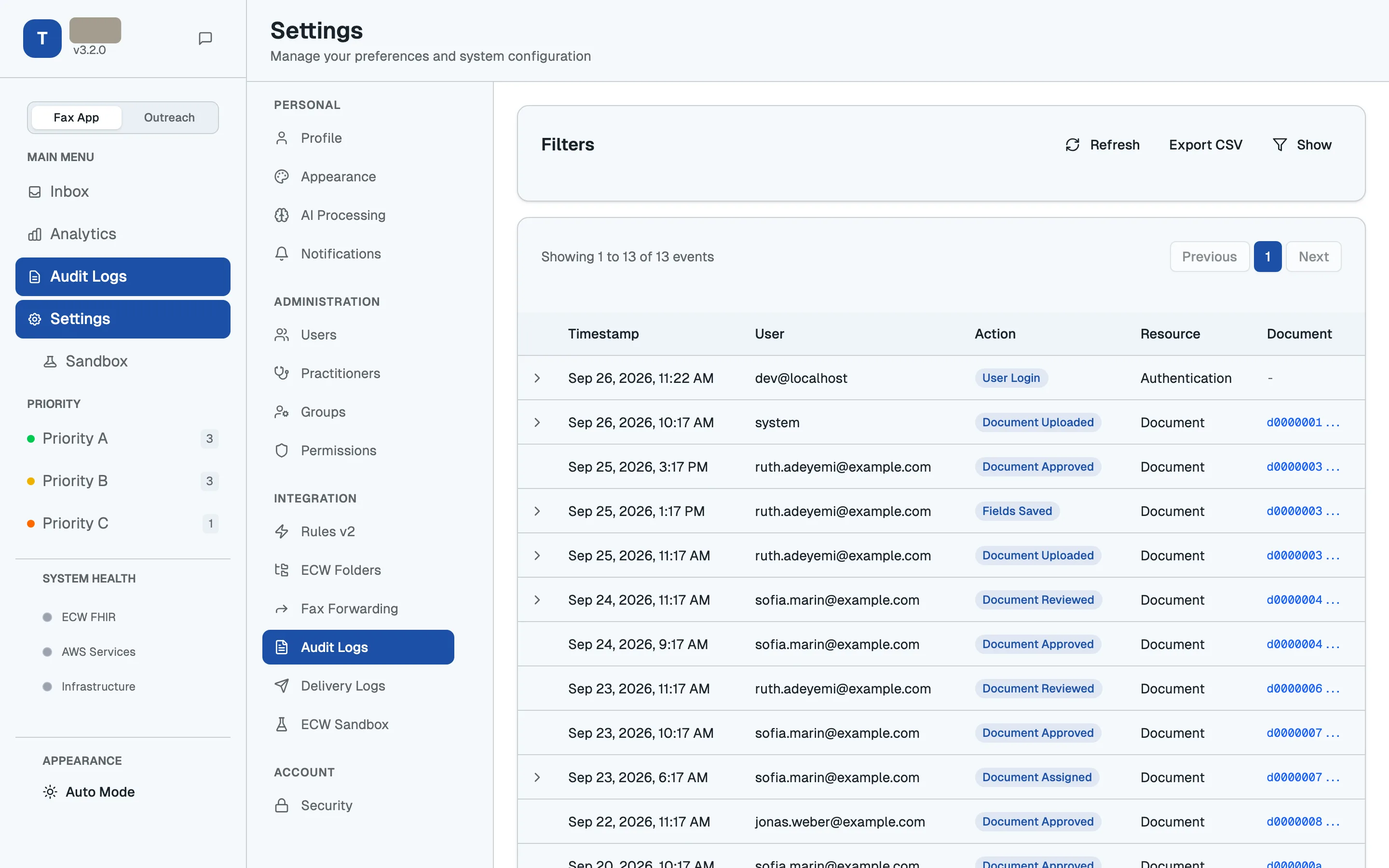Open Analytics in main menu
This screenshot has width=1389, height=868.
(123, 234)
